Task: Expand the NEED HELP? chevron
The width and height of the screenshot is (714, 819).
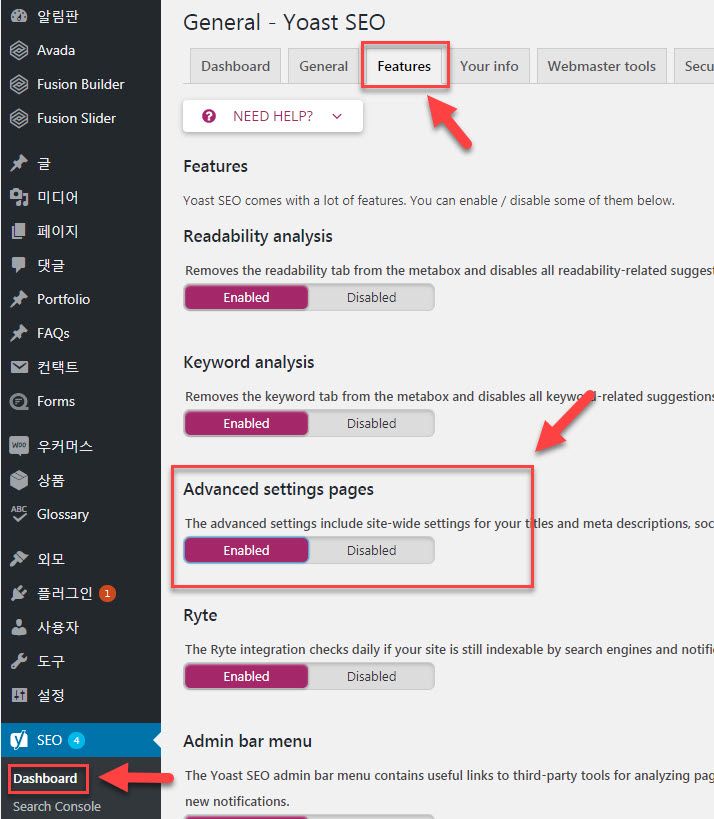Action: tap(337, 116)
